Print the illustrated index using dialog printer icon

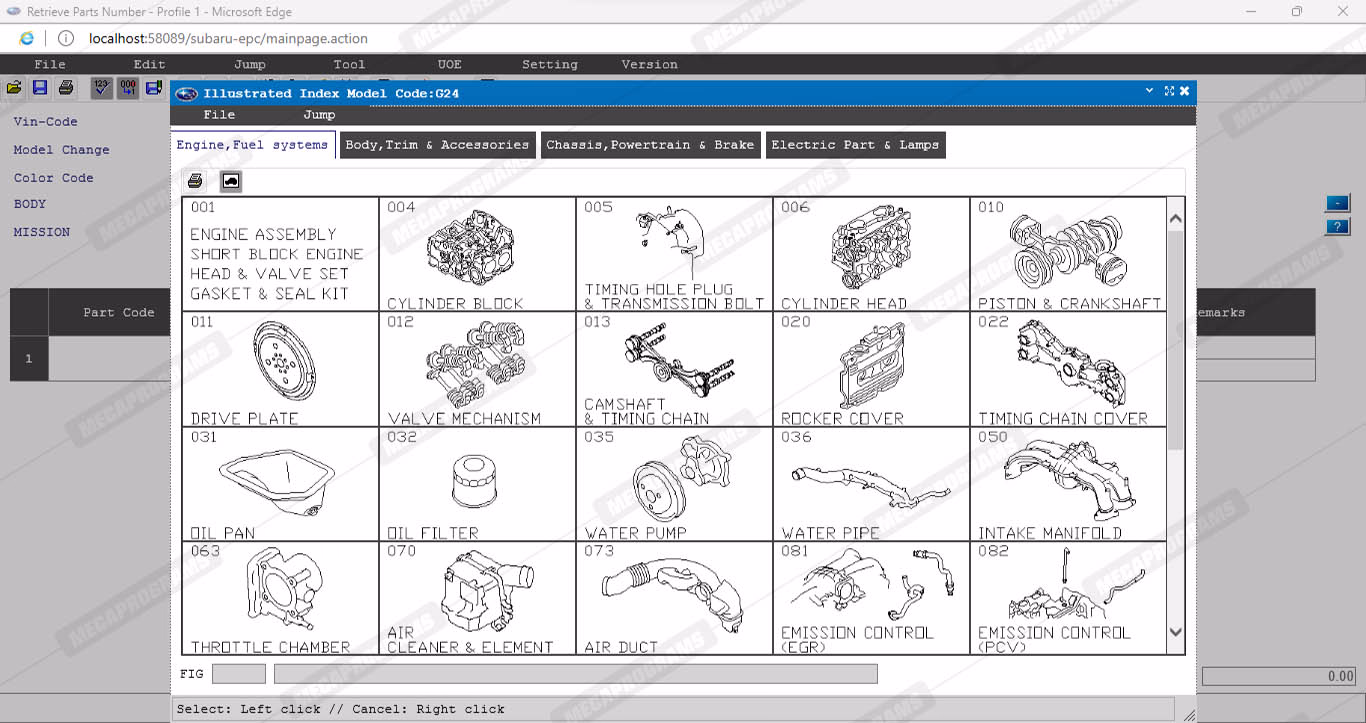point(196,181)
